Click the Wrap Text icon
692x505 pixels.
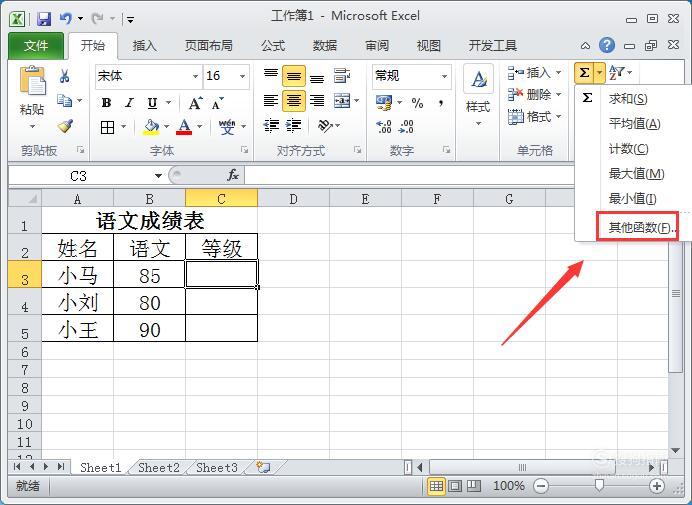click(x=342, y=76)
